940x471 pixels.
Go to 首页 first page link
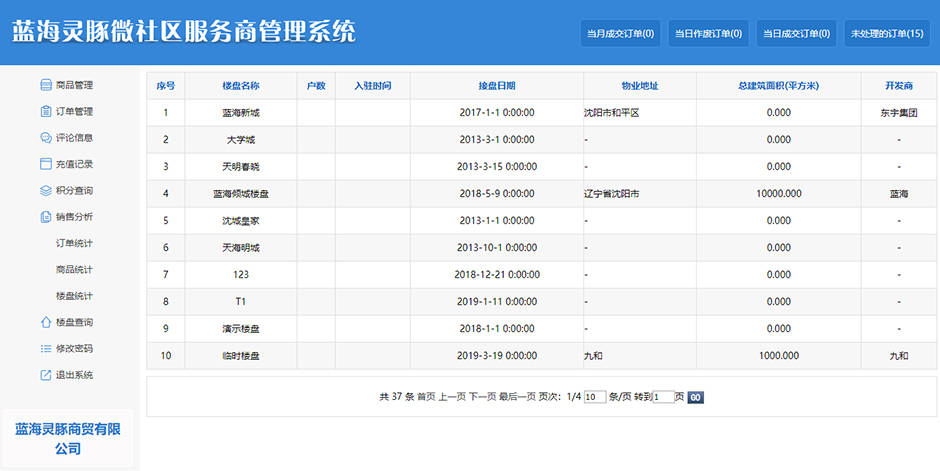click(x=426, y=397)
